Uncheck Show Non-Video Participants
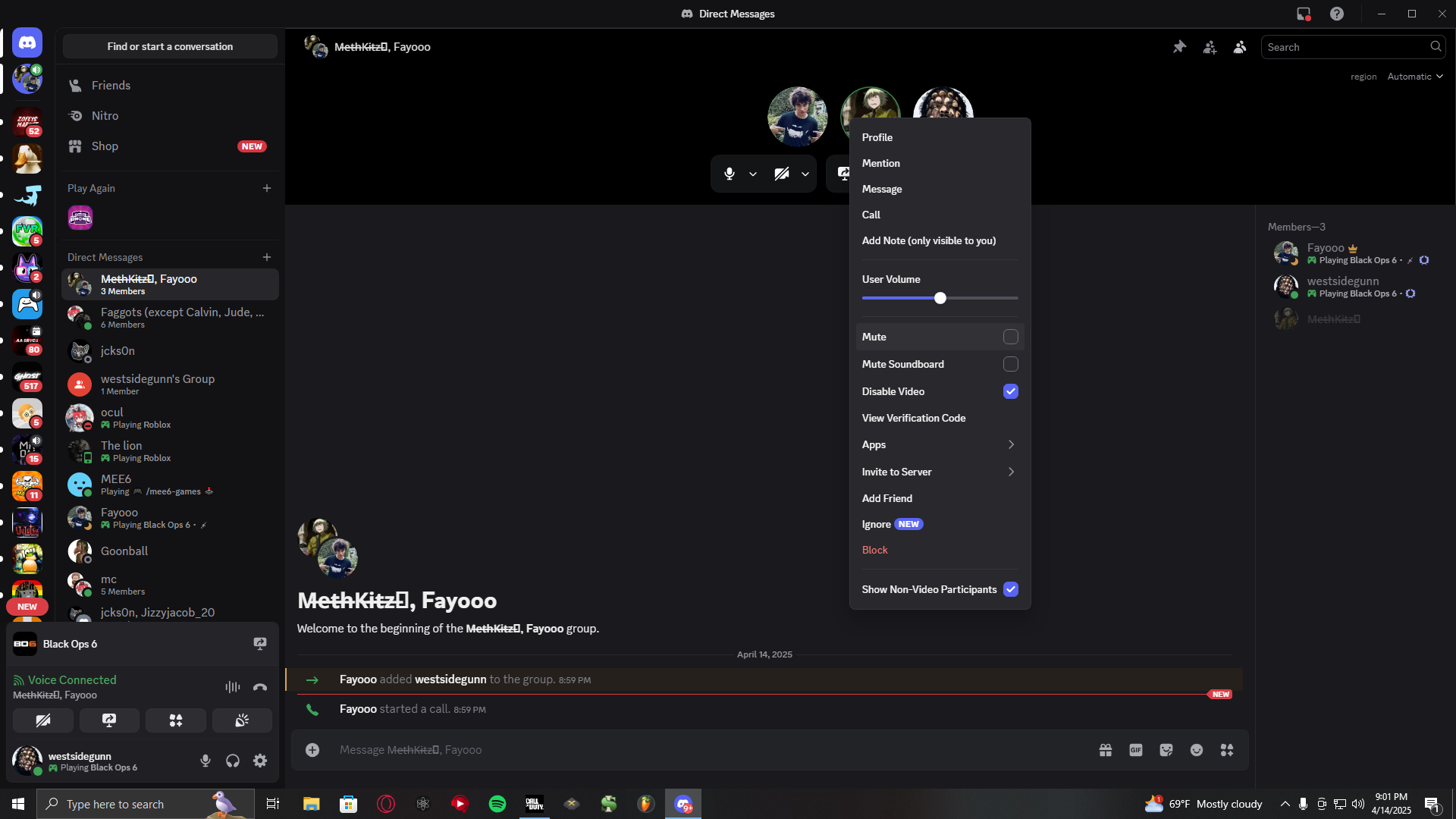This screenshot has height=819, width=1456. coord(1011,589)
